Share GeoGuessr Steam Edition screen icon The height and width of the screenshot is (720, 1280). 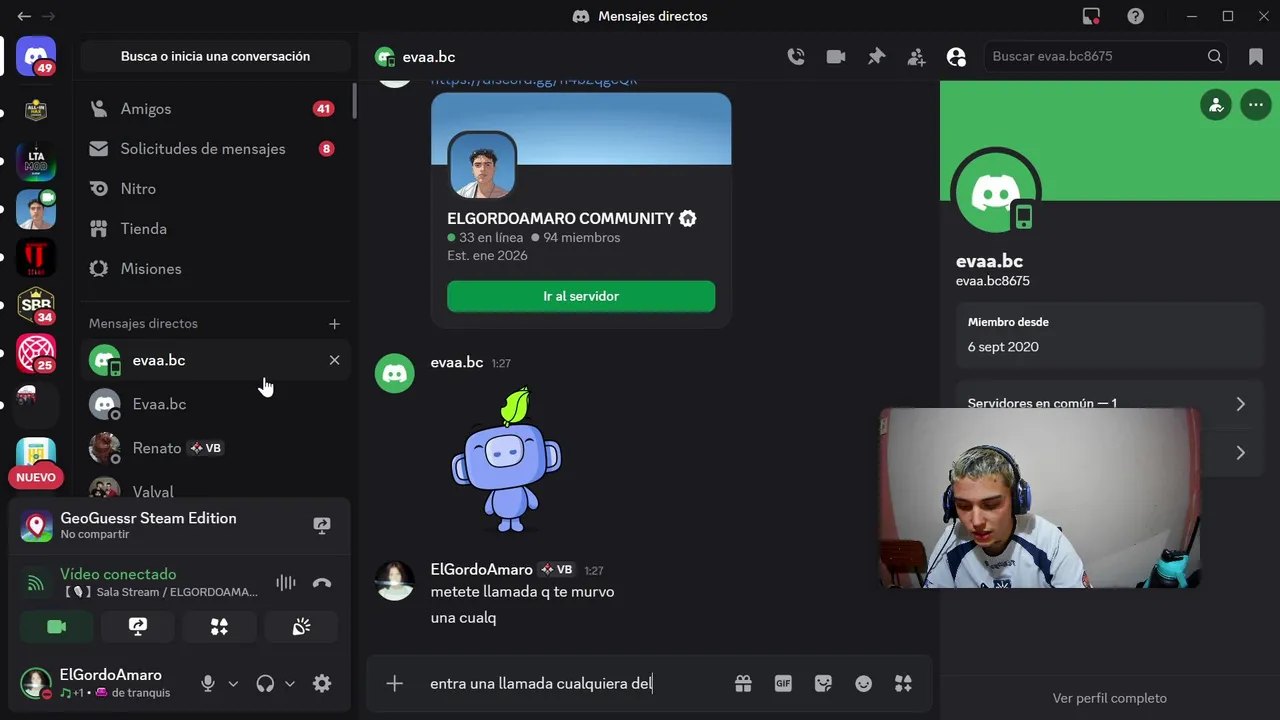point(322,525)
